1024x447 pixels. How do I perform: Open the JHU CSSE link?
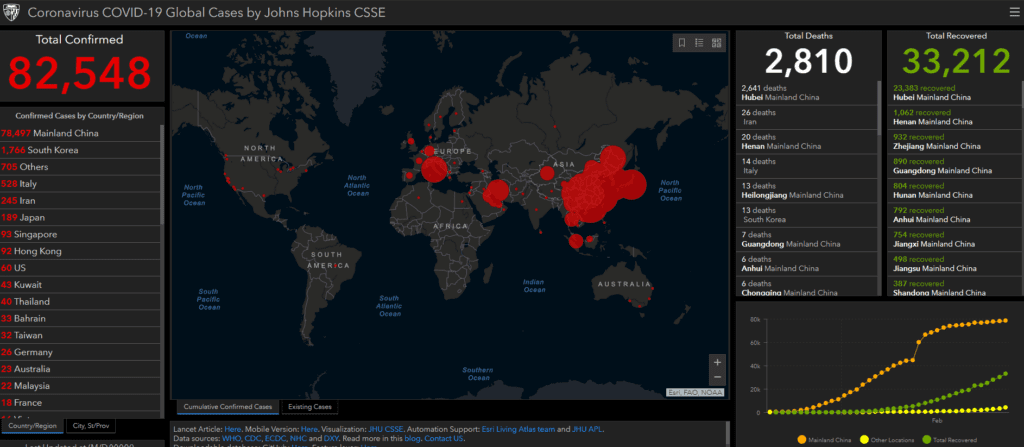click(x=385, y=429)
